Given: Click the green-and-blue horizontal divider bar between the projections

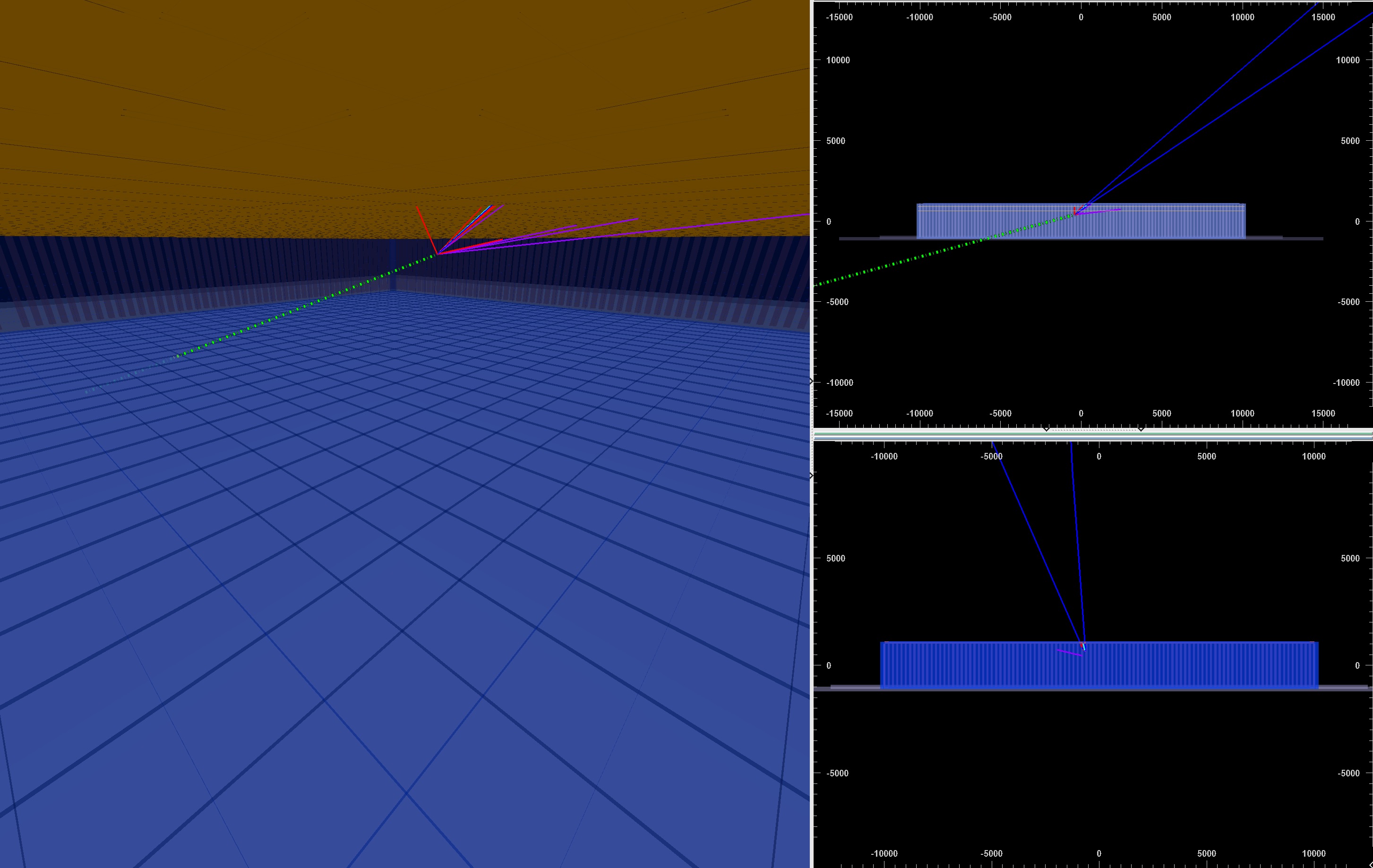Looking at the screenshot, I should [x=1092, y=435].
